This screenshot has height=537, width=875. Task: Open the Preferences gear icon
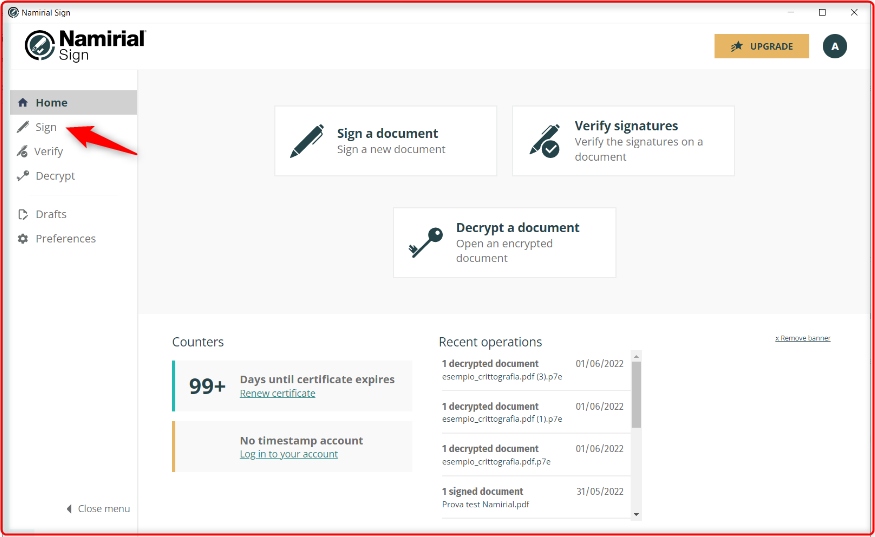coord(23,239)
